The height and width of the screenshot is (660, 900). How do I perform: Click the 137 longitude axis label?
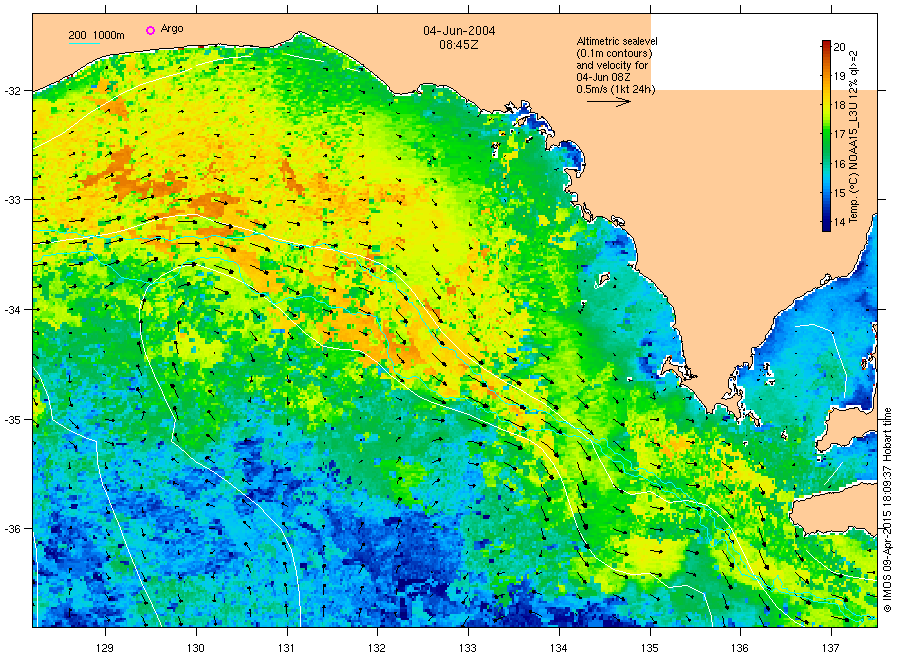[x=831, y=648]
